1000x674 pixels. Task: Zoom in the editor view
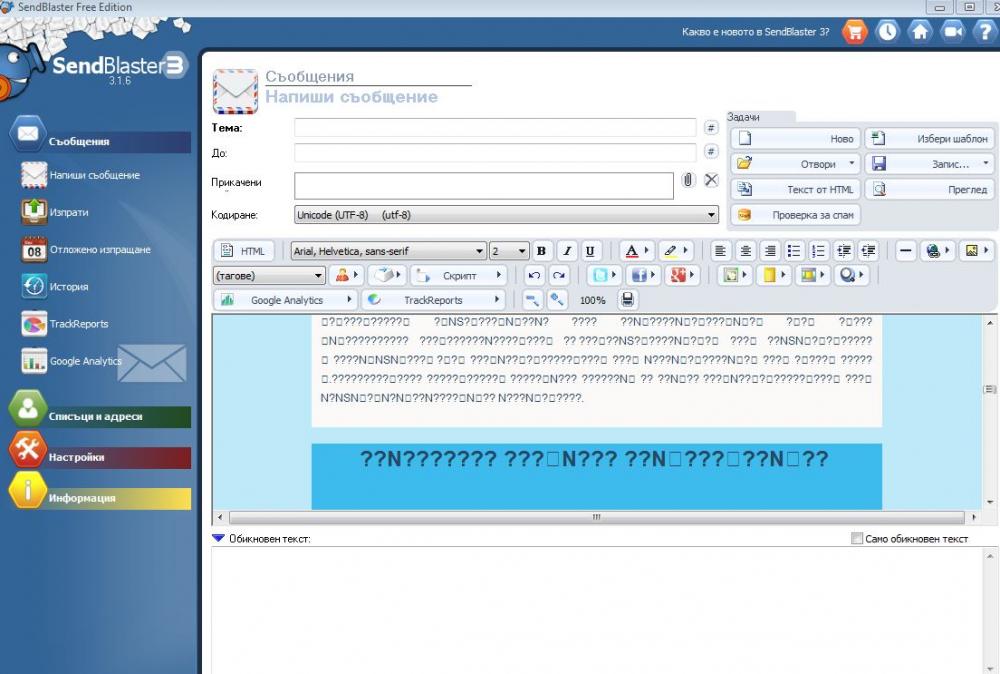pos(557,300)
